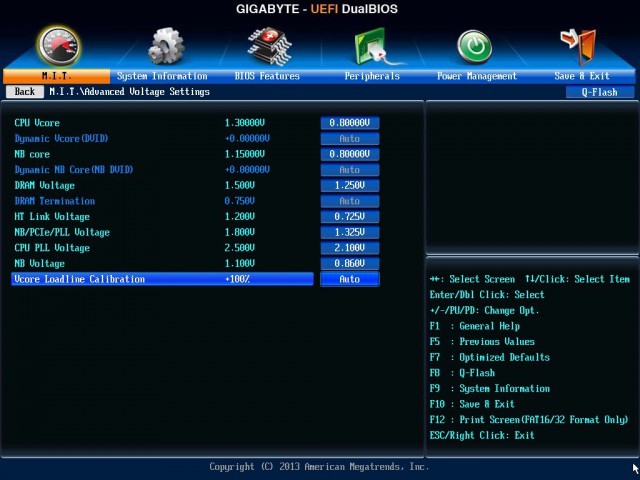Select the NB core setting label
Viewport: 640px width, 480px height.
(x=32, y=154)
